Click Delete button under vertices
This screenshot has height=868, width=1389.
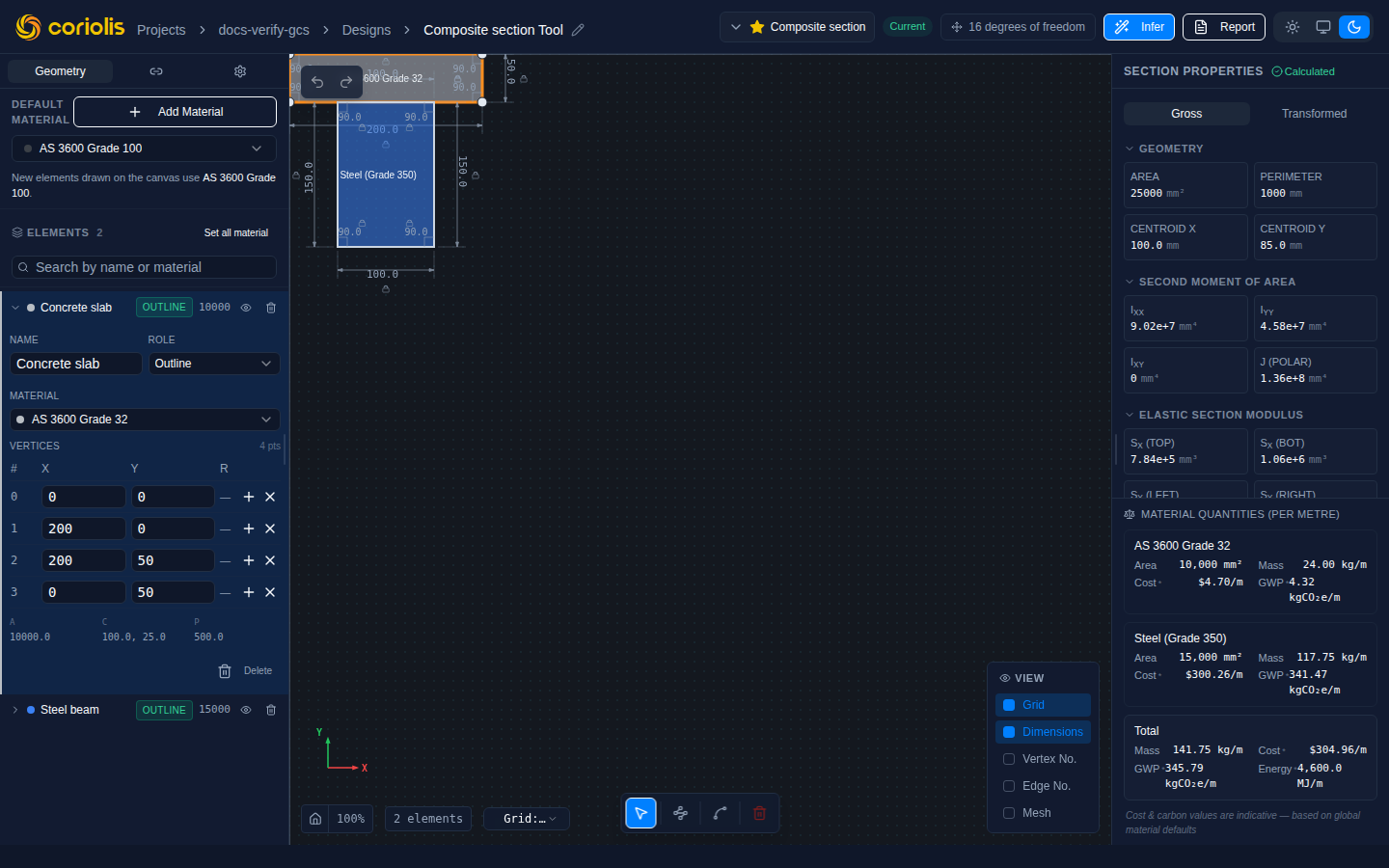tap(245, 671)
